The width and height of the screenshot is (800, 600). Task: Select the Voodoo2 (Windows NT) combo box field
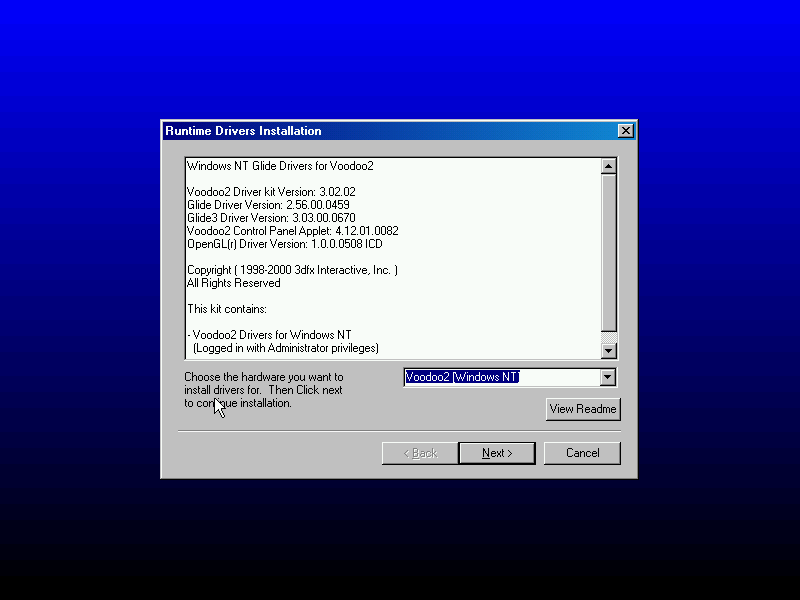tap(500, 377)
